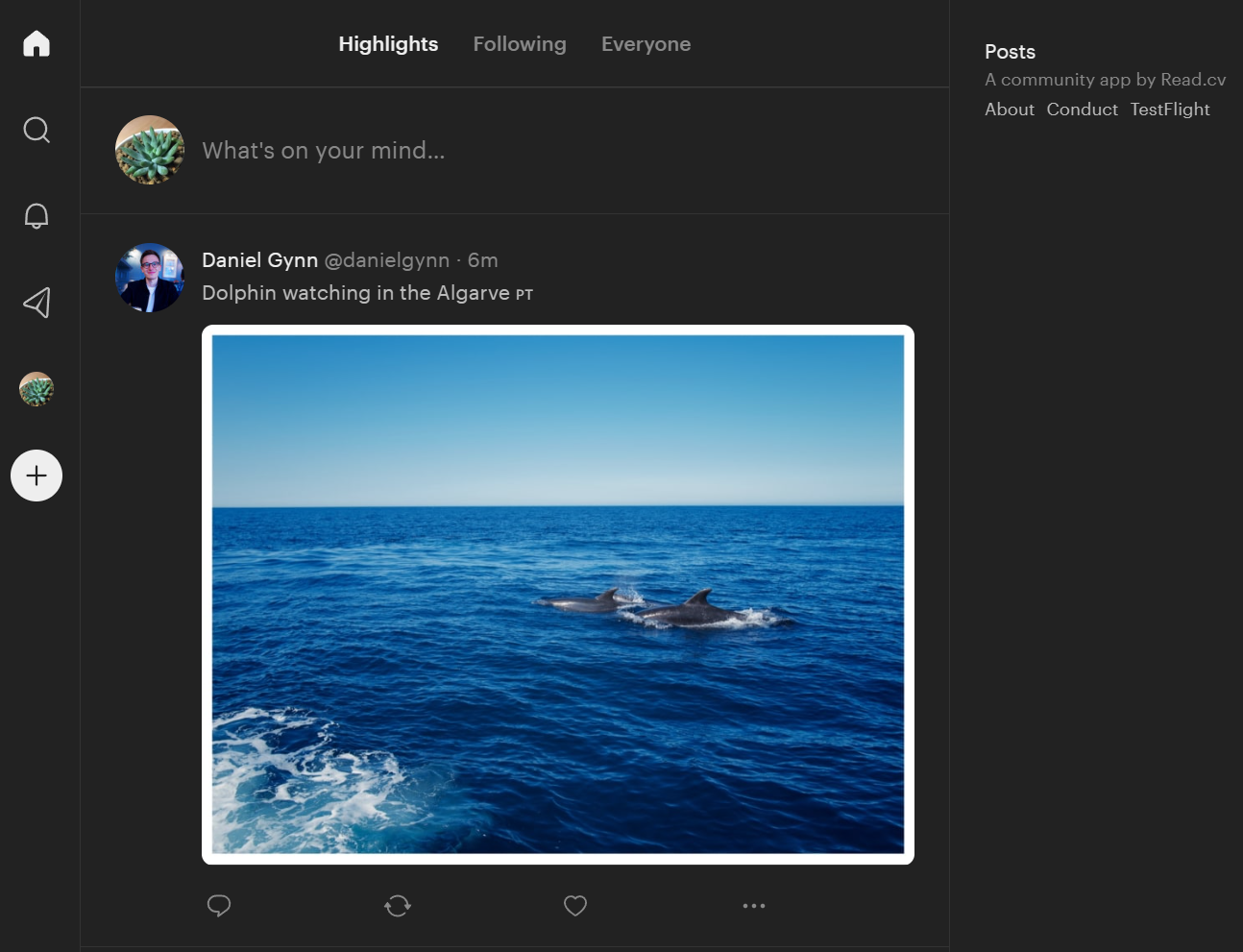Viewport: 1243px width, 952px height.
Task: Open your profile from sidebar avatar
Action: point(37,389)
